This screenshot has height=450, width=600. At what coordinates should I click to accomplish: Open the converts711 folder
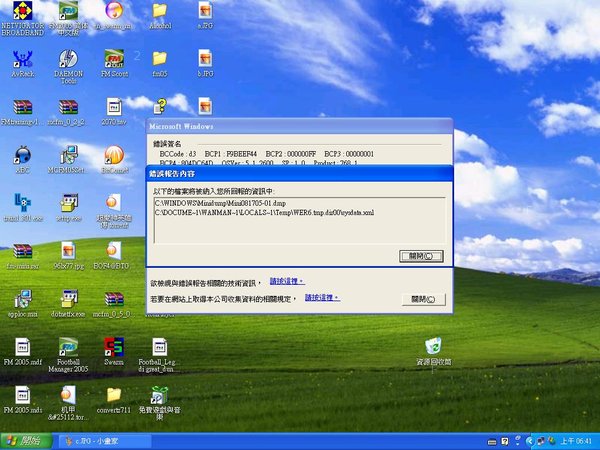click(114, 400)
